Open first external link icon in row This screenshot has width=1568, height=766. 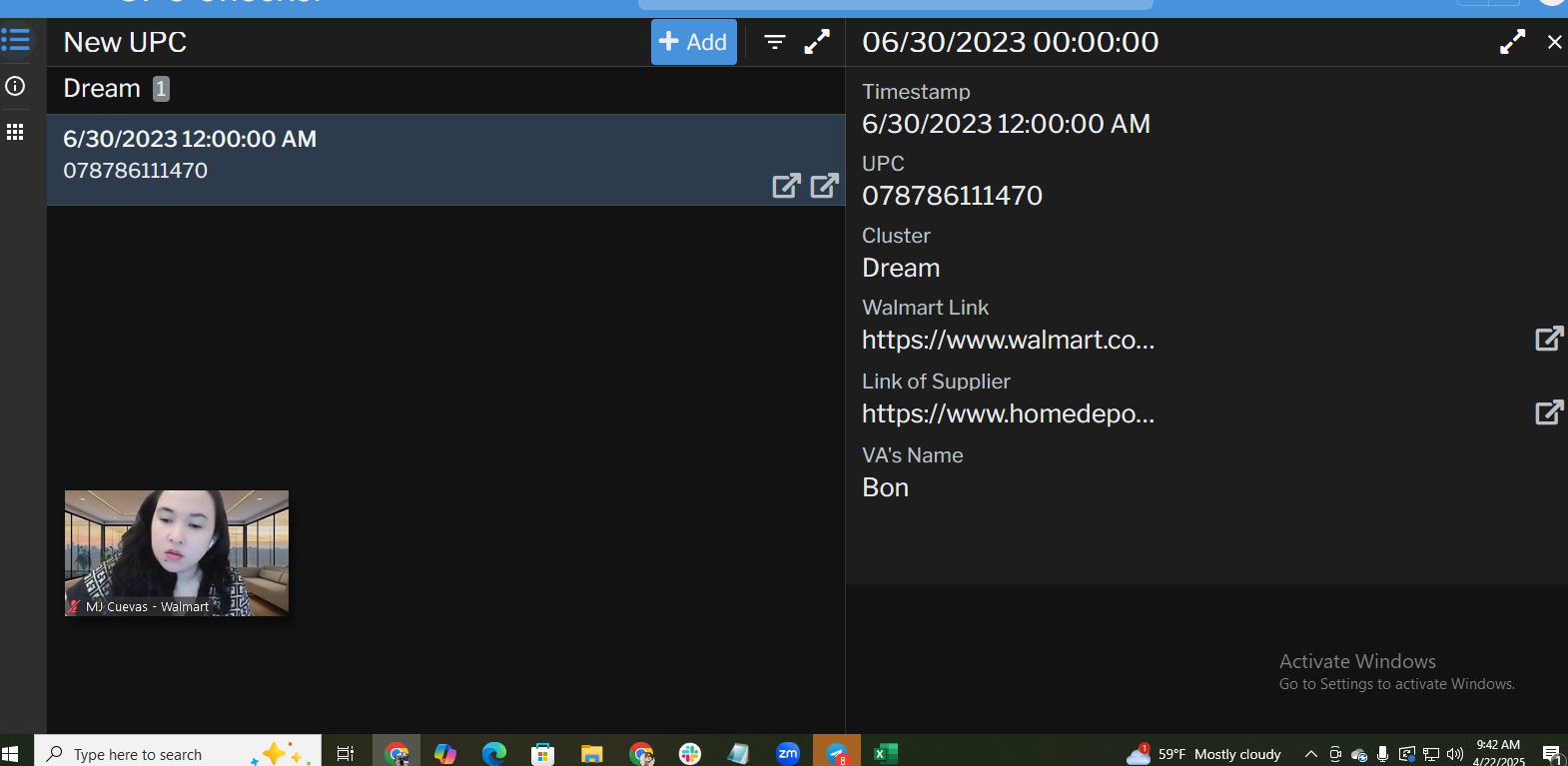(x=786, y=186)
